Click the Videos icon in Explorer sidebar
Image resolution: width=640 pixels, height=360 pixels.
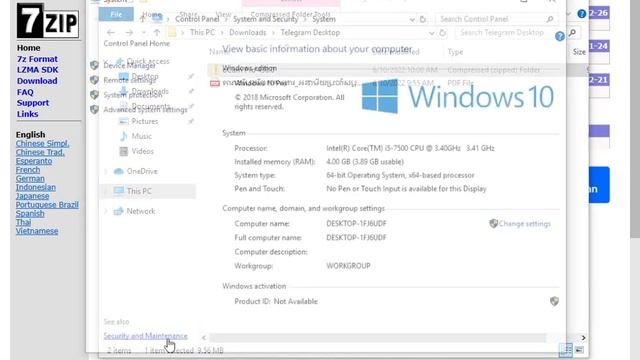tap(123, 151)
